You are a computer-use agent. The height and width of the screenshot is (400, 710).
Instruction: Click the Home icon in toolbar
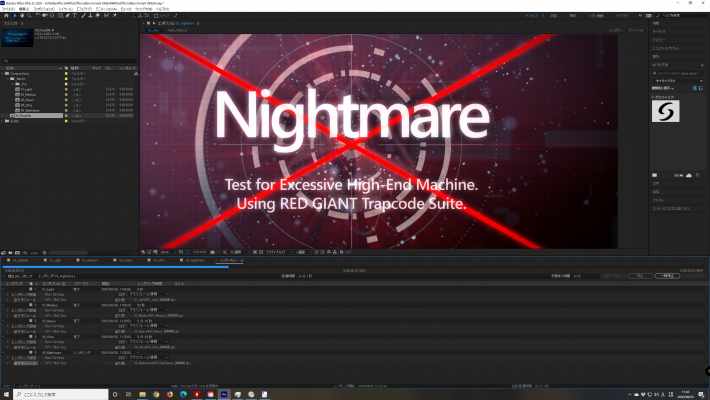[7, 13]
